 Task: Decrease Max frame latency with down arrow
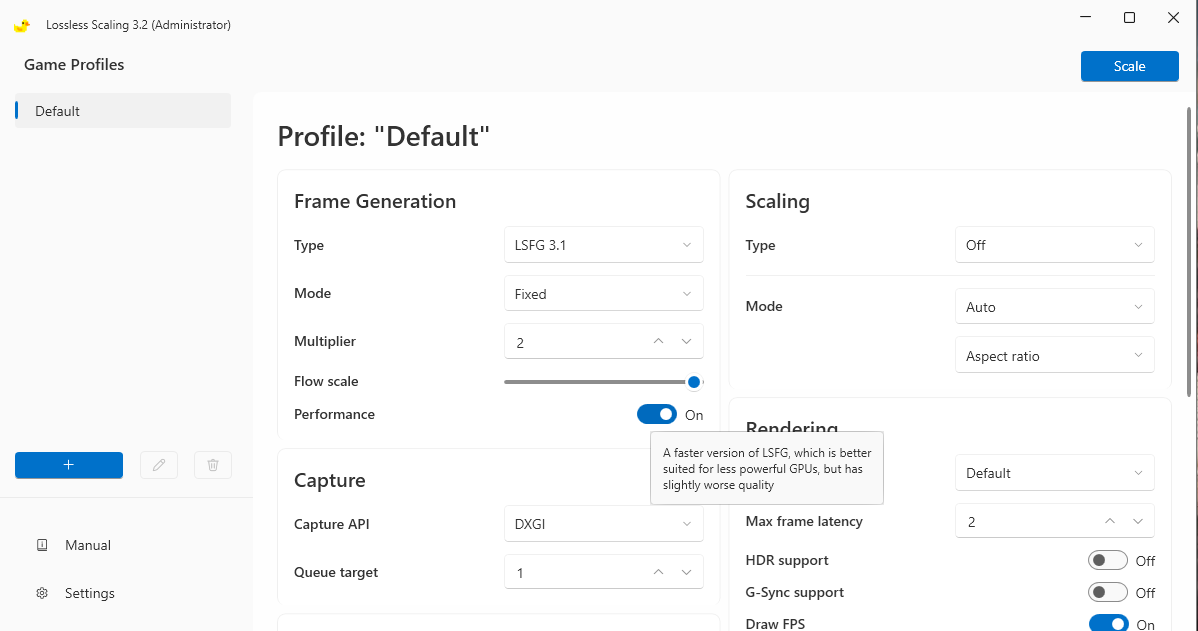[1138, 521]
